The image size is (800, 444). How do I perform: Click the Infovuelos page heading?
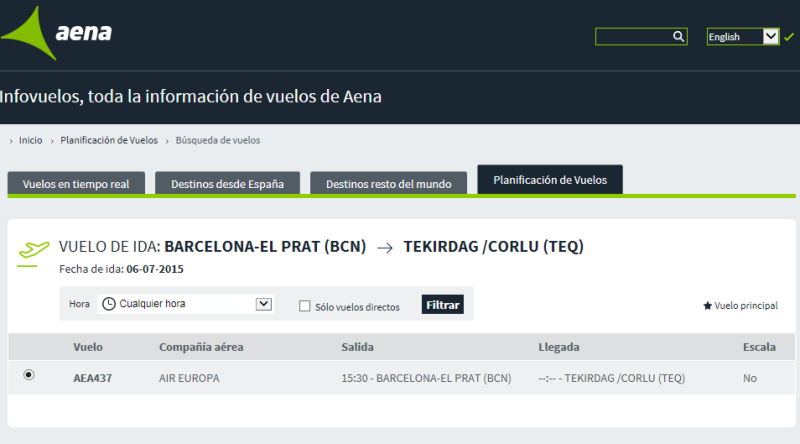coord(190,96)
